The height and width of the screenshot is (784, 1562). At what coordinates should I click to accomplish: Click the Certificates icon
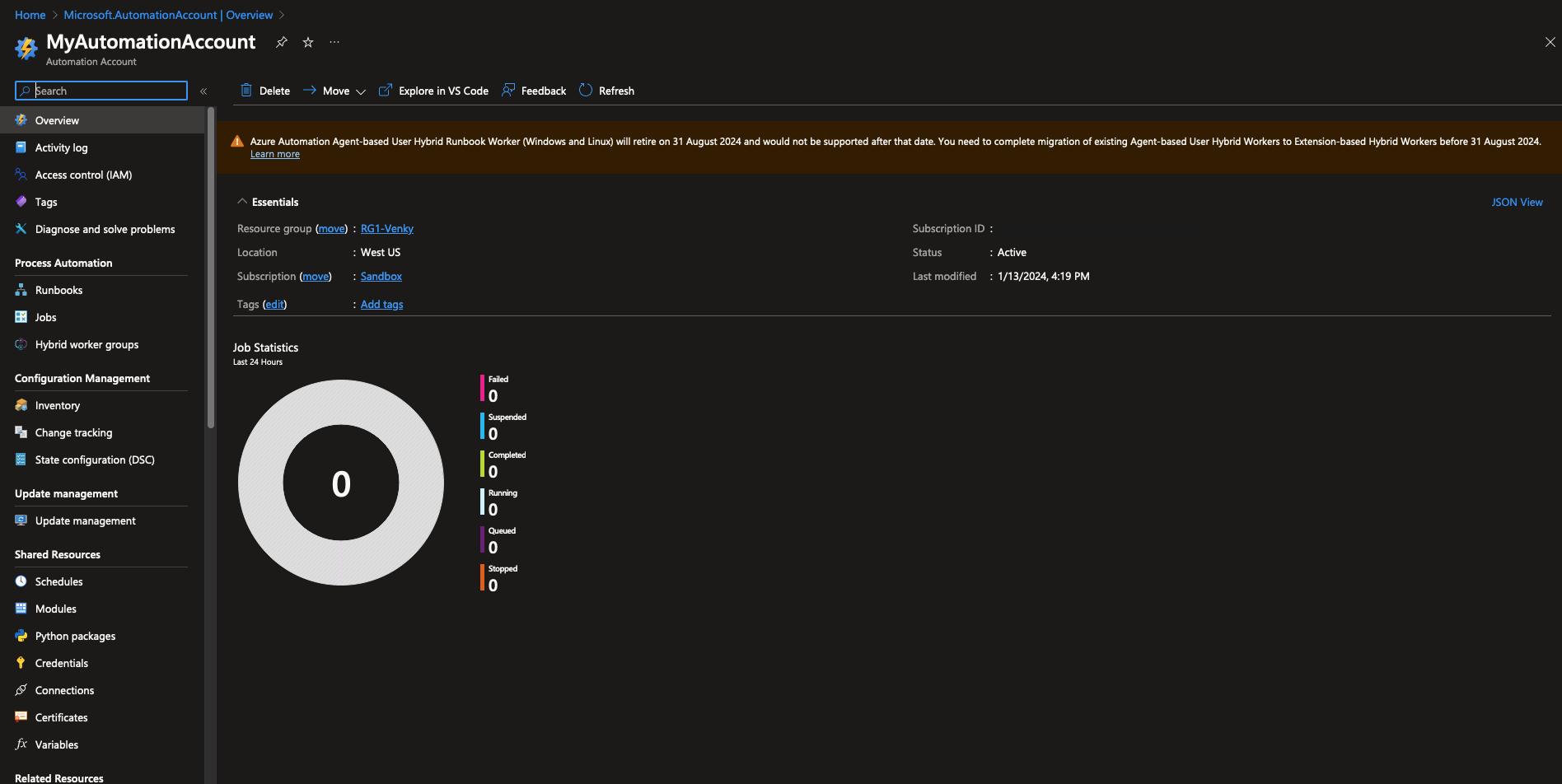21,717
